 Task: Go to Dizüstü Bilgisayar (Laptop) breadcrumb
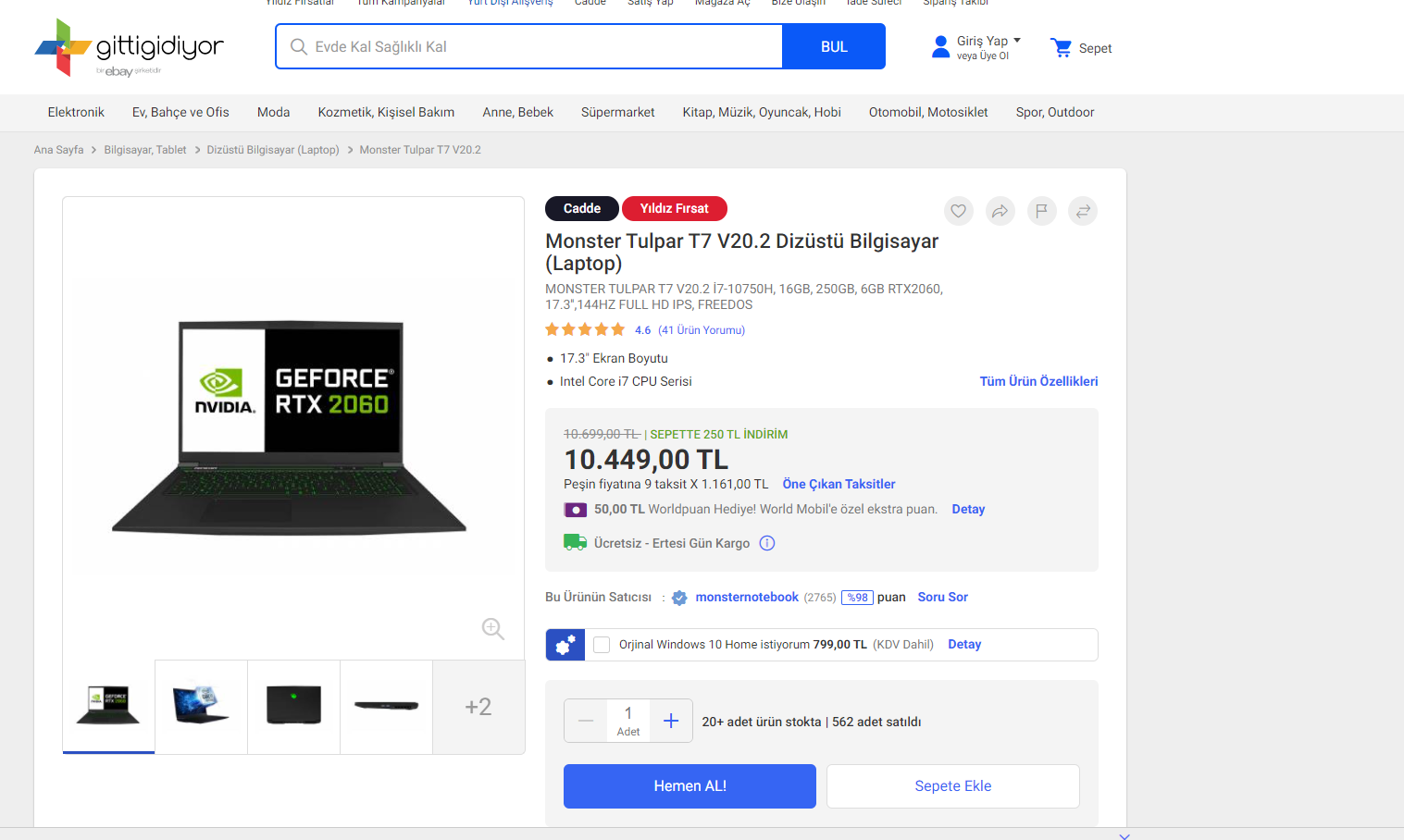273,150
